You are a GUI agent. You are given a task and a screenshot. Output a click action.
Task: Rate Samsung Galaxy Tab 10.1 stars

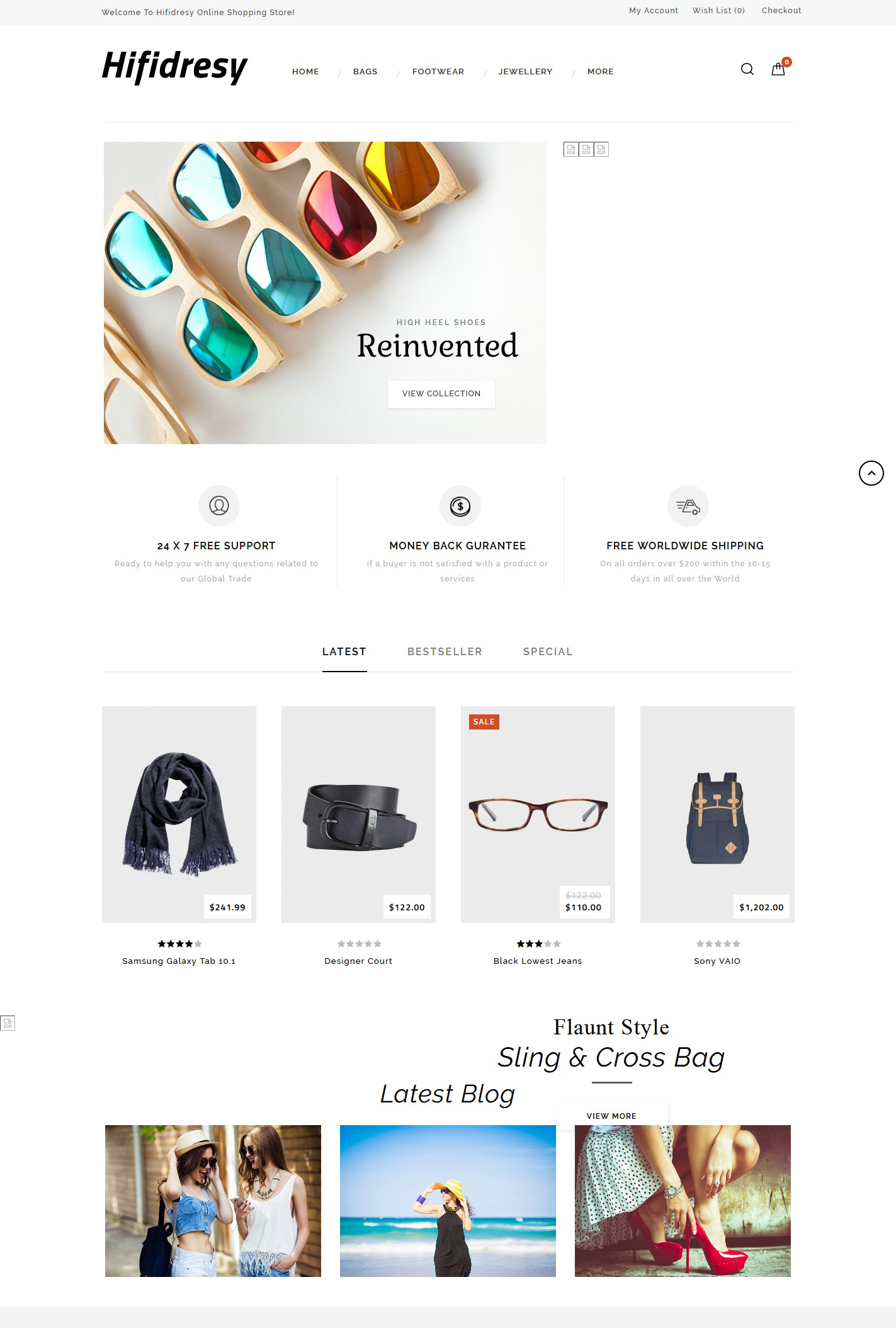(179, 944)
